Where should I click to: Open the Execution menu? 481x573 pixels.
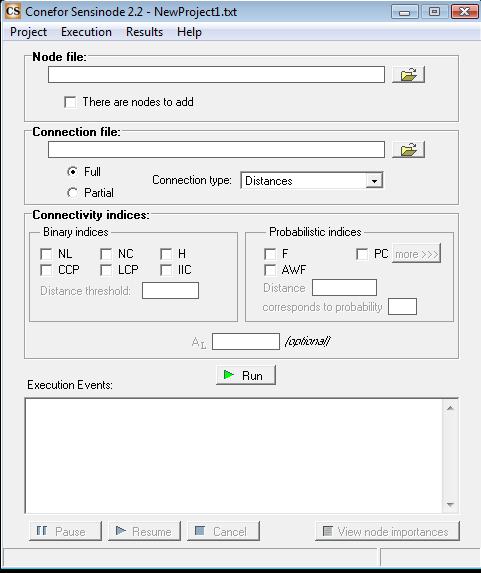tap(86, 32)
